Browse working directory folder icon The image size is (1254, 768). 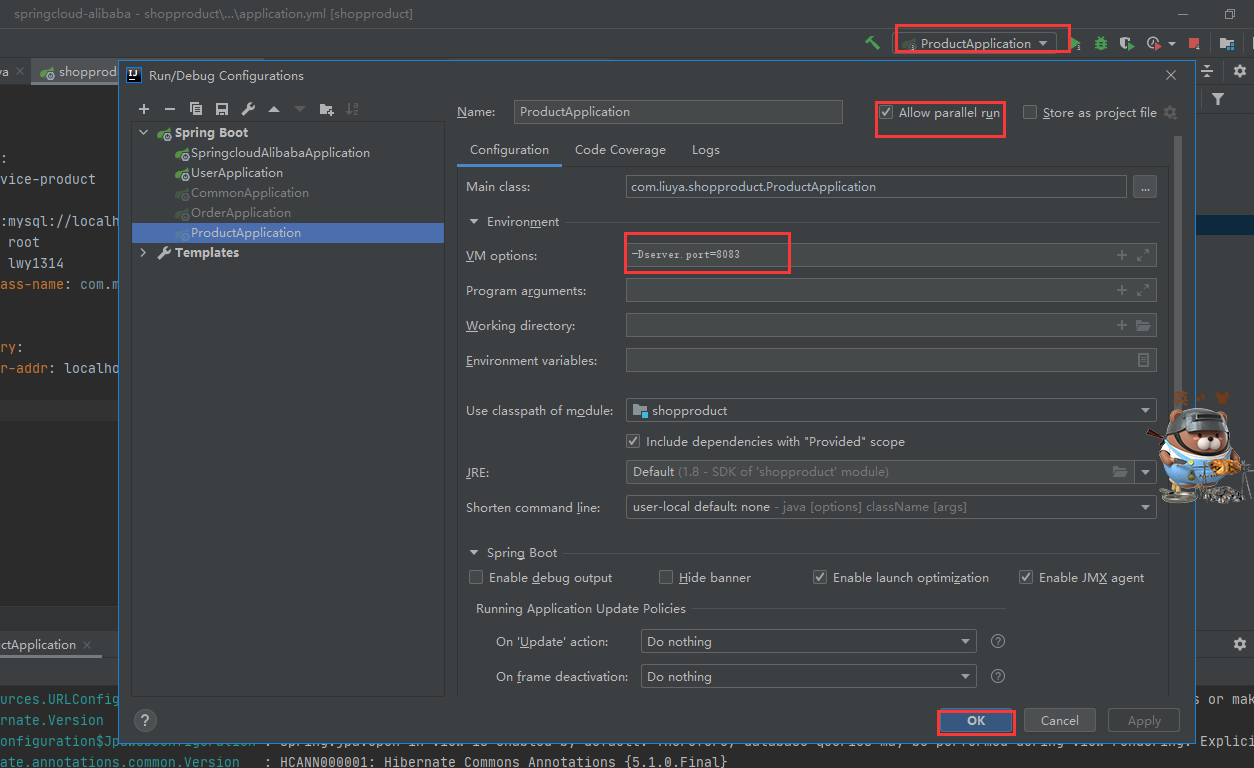pyautogui.click(x=1143, y=326)
